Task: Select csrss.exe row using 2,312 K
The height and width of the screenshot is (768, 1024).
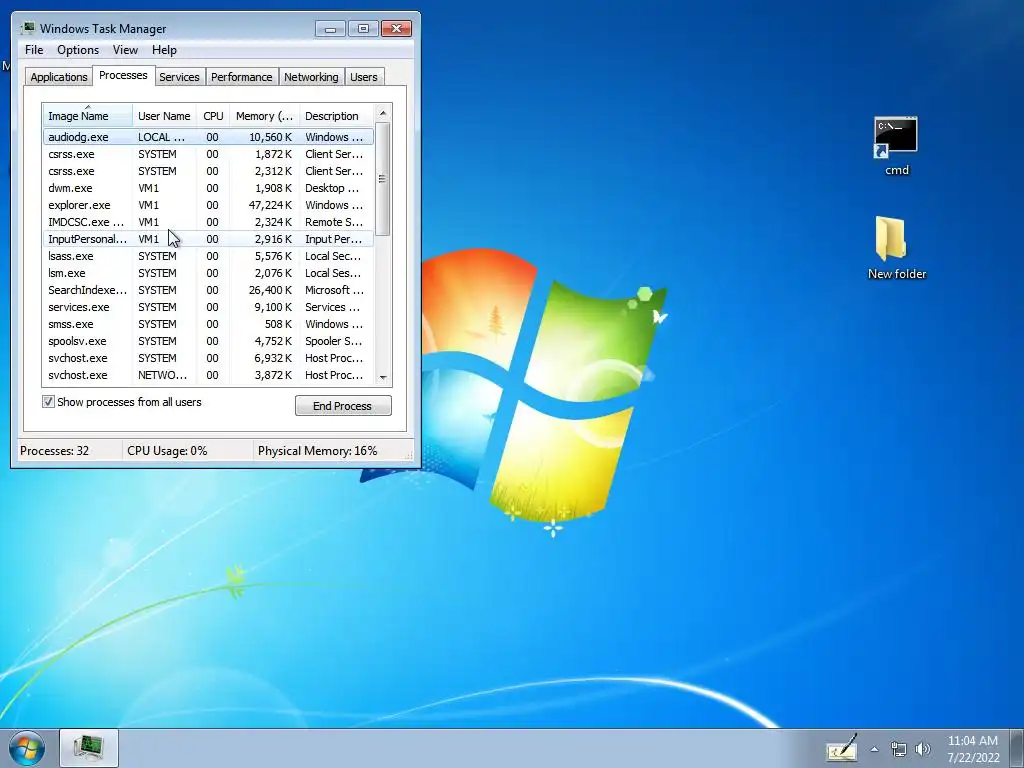Action: coord(208,170)
